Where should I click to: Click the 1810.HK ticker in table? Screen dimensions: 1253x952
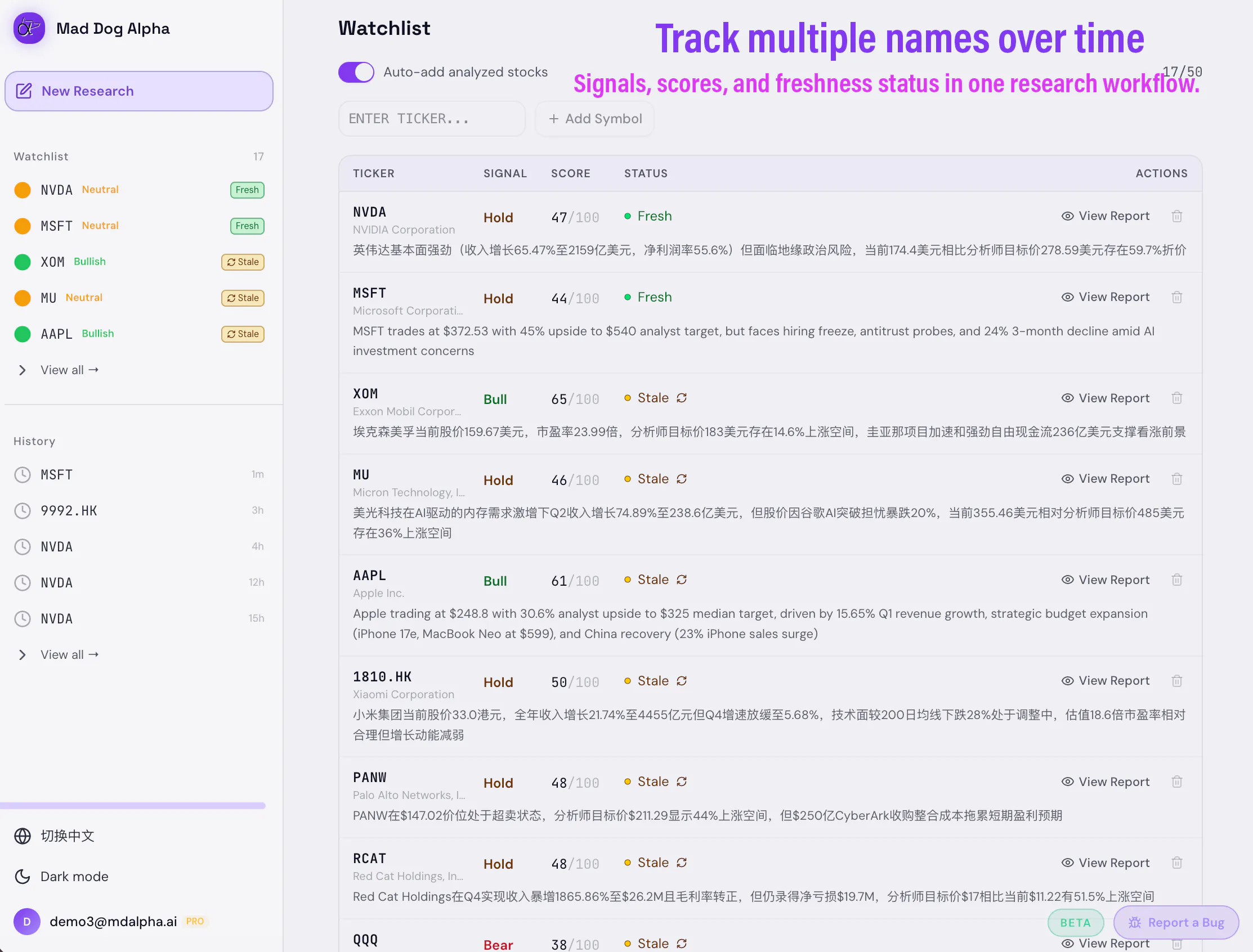(x=382, y=677)
